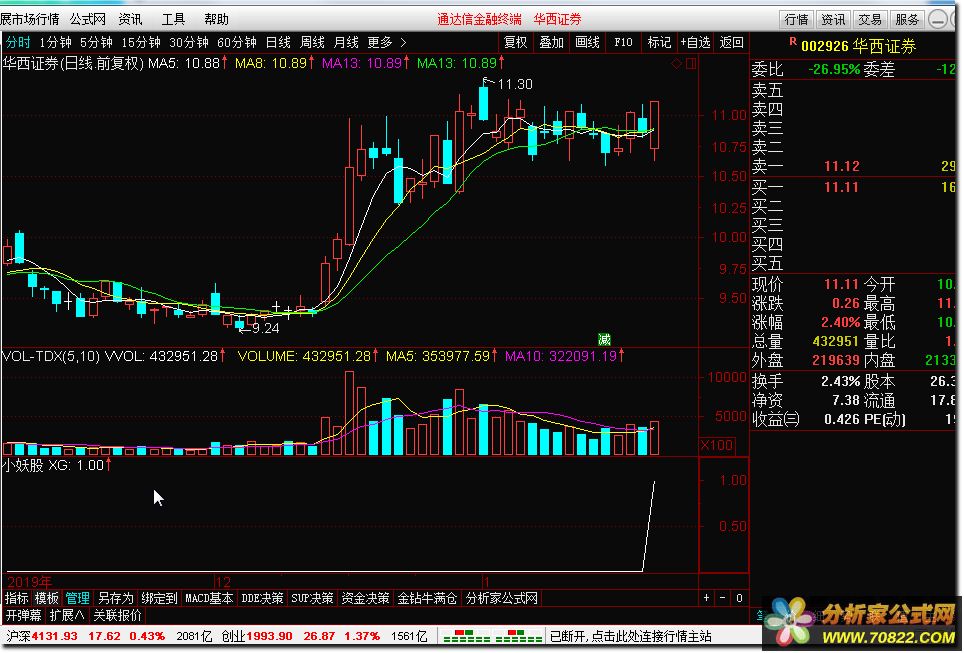Open the 工具 menu
Viewport: 964px width, 653px height.
point(173,19)
